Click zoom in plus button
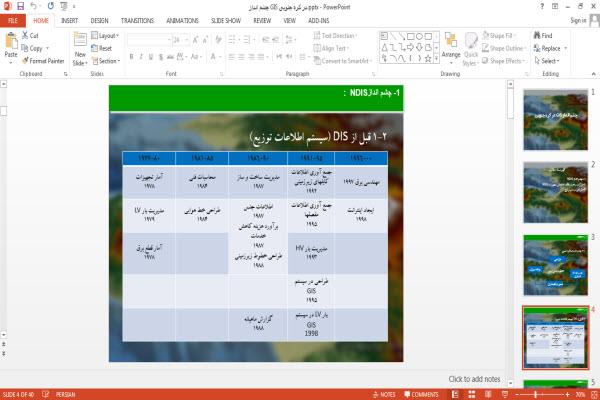 567,394
